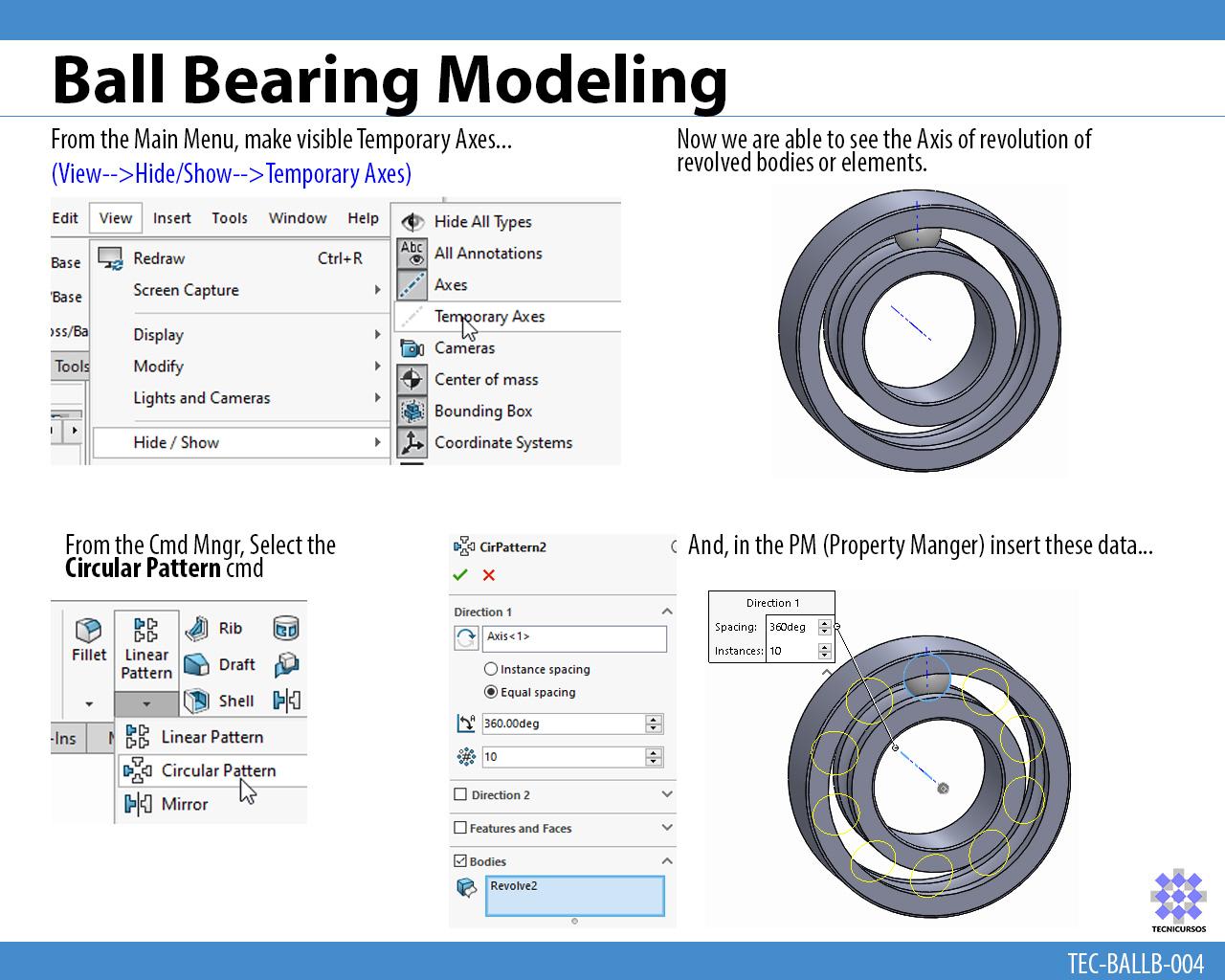
Task: Choose Circular Pattern from dropdown list
Action: [212, 770]
